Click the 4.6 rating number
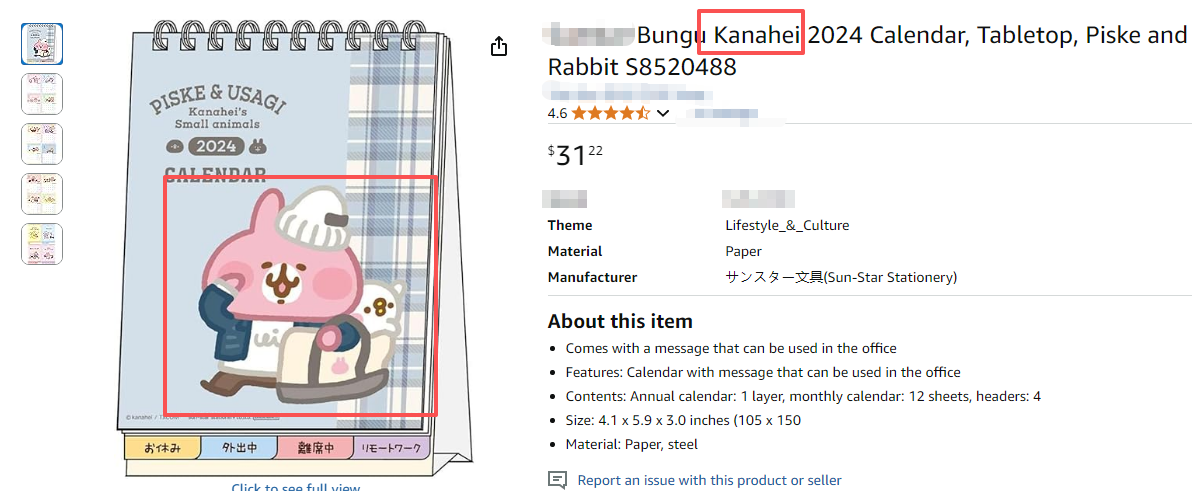 point(557,113)
